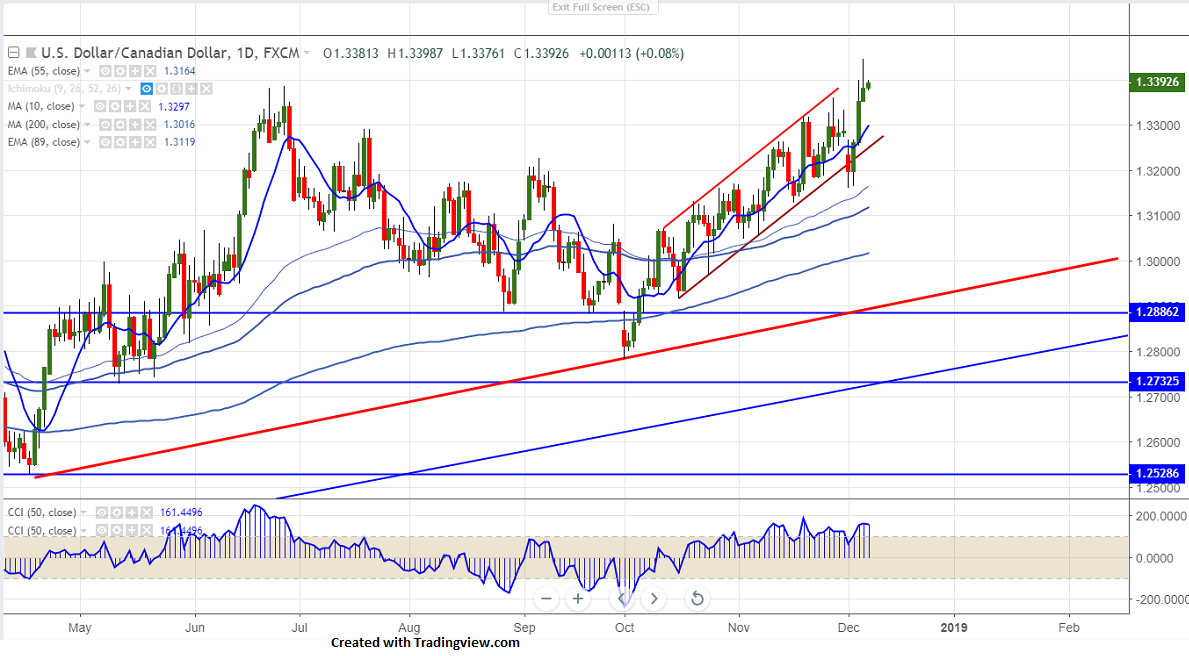Remove the first CCI indicator
Screen dimensions: 1189x656
(146, 513)
